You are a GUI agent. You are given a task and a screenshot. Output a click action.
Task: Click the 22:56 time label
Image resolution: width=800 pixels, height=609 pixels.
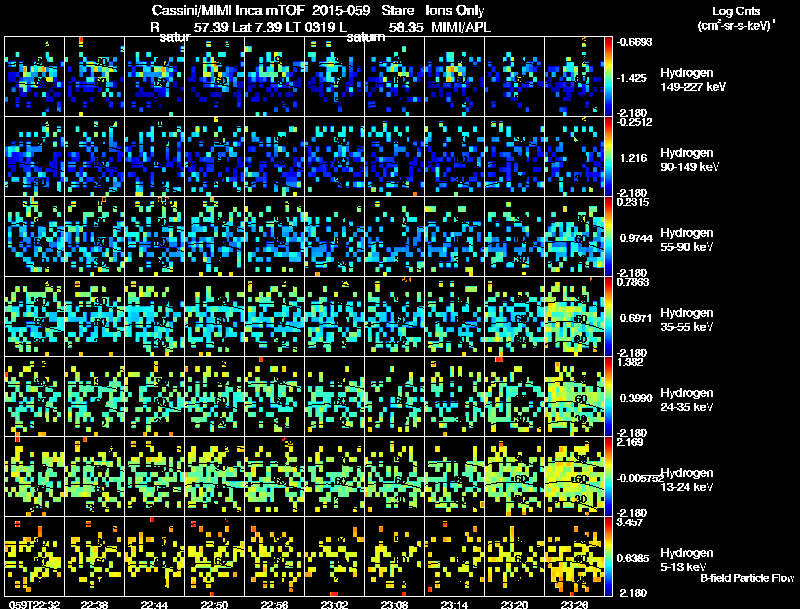click(274, 604)
